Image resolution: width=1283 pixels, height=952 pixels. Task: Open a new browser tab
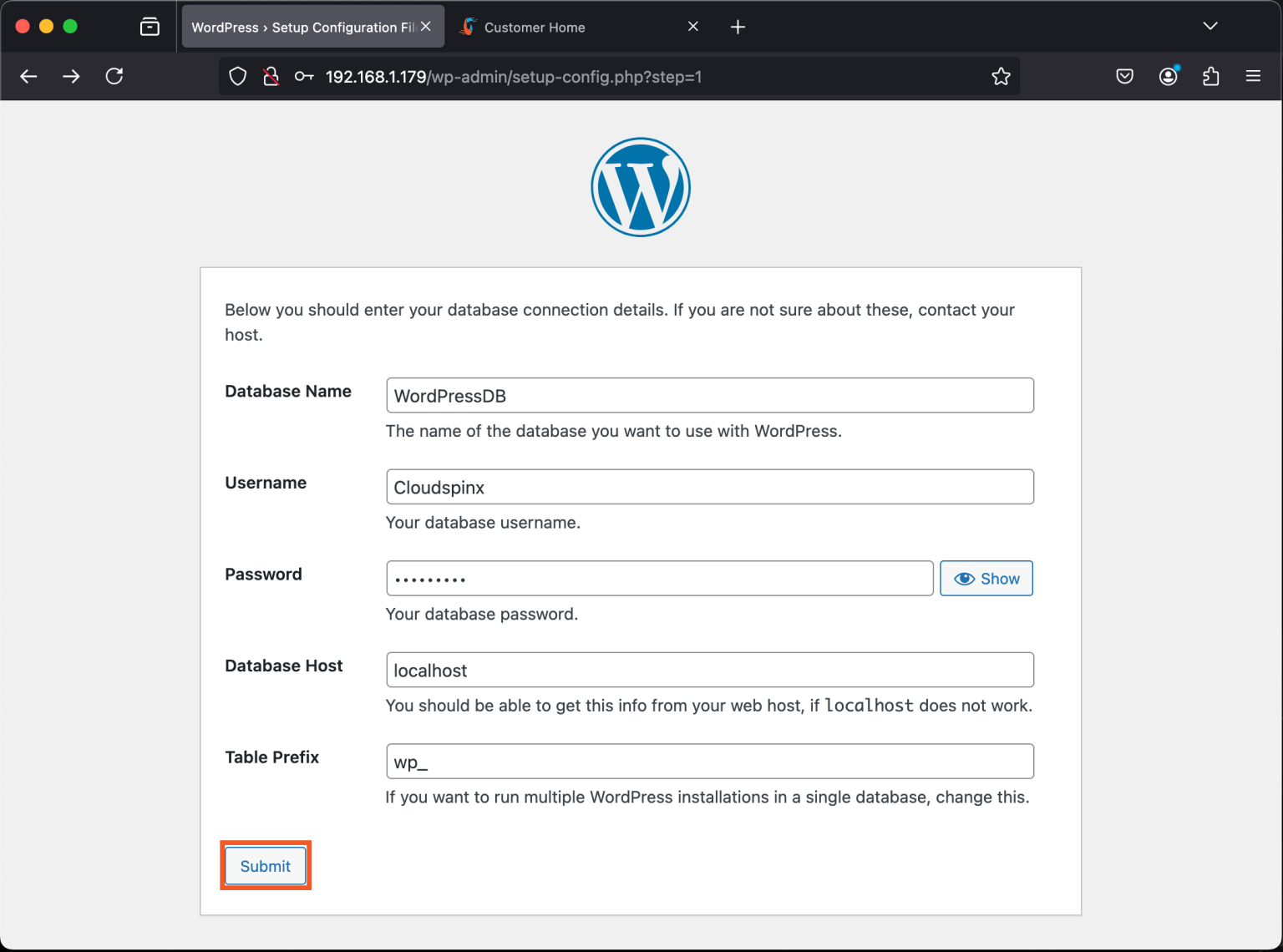tap(738, 26)
